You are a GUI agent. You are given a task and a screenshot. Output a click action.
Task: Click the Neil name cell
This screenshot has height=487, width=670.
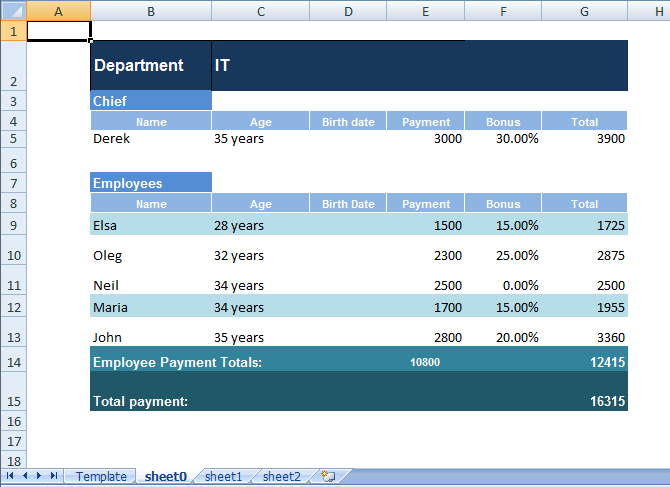coord(151,279)
